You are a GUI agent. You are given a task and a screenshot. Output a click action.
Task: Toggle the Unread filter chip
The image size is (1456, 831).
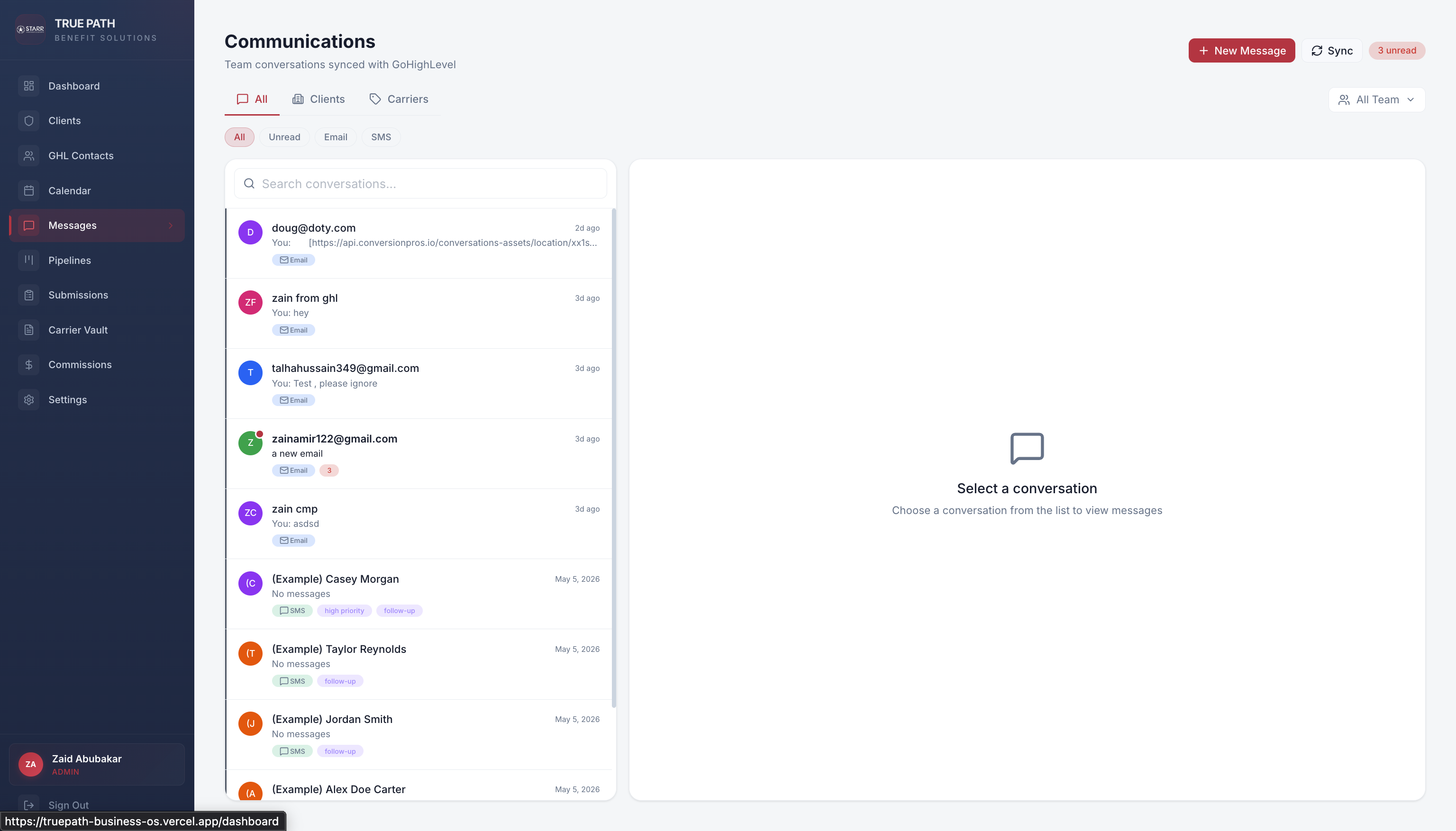[284, 137]
